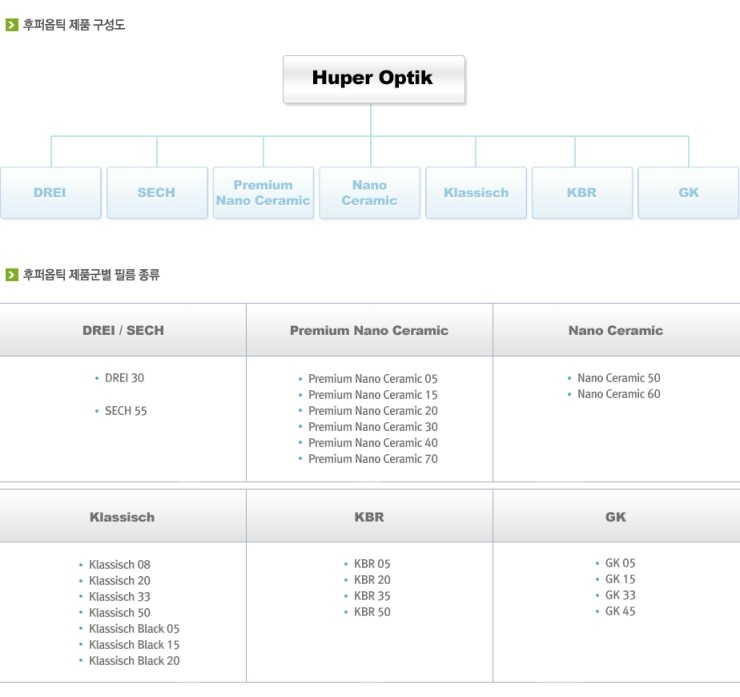This screenshot has width=740, height=697.
Task: Select the GK 45 item
Action: [x=620, y=611]
